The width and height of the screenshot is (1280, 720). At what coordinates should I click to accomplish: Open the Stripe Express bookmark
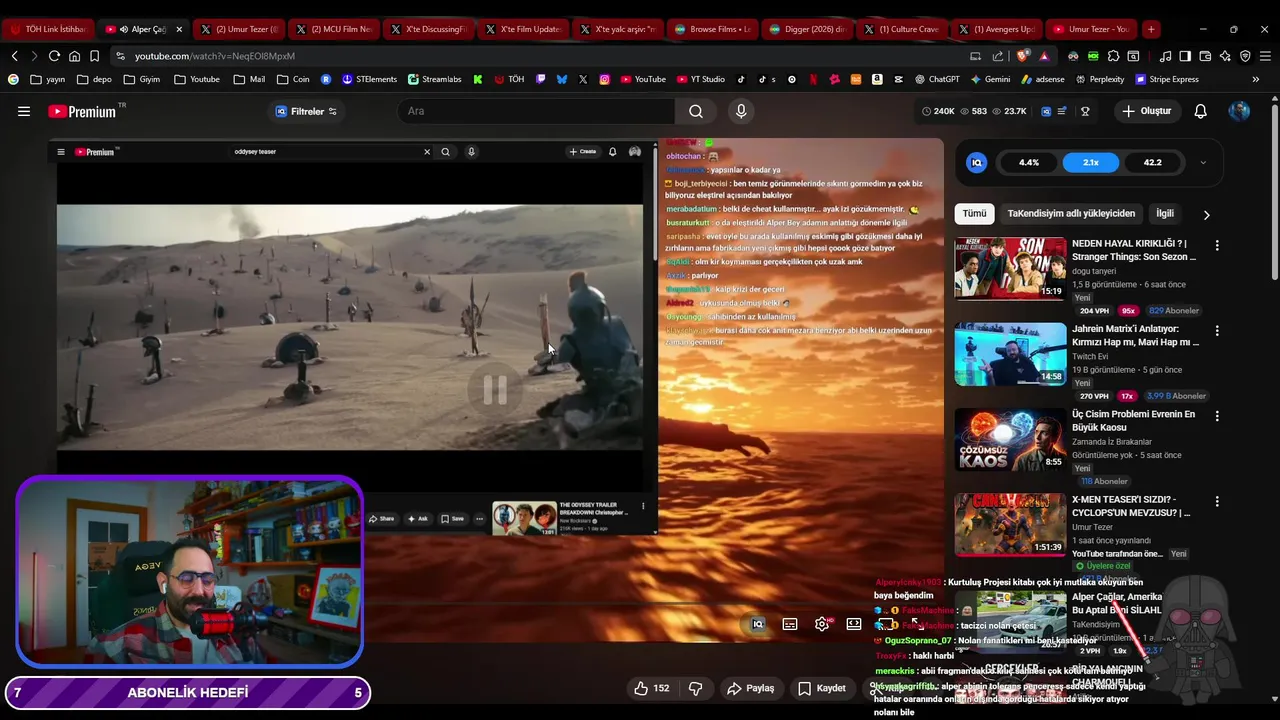click(x=1166, y=79)
